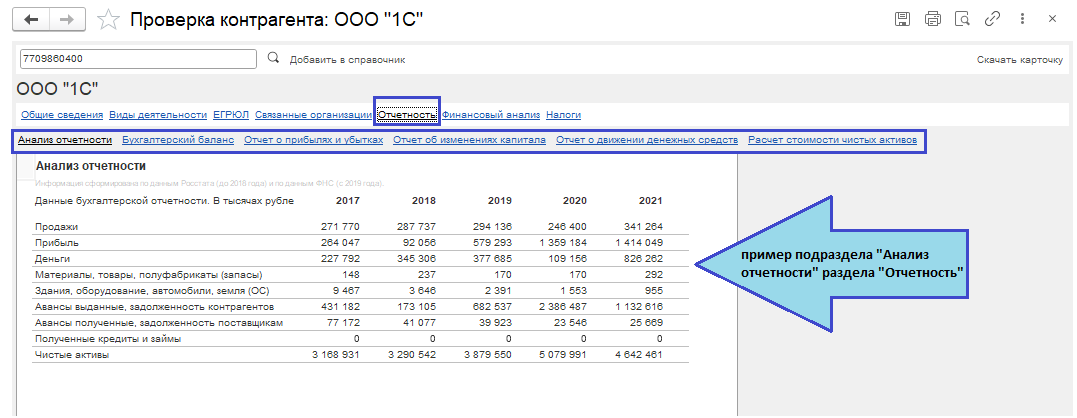Click 'Добавить в справочник' link
The height and width of the screenshot is (418, 1077).
point(347,60)
